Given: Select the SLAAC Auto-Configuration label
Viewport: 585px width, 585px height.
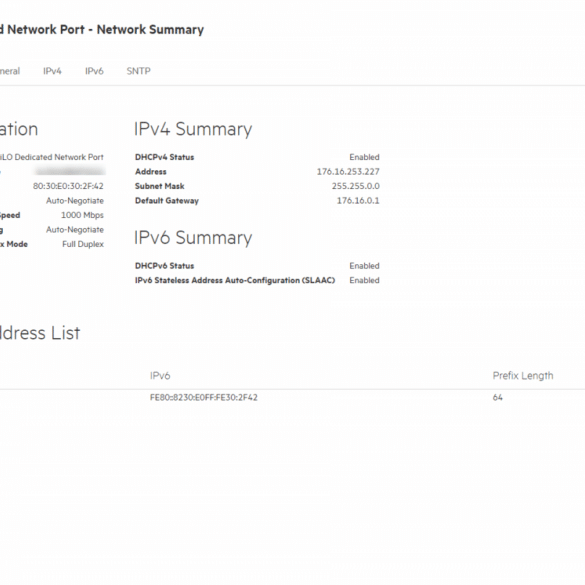Looking at the screenshot, I should point(235,280).
